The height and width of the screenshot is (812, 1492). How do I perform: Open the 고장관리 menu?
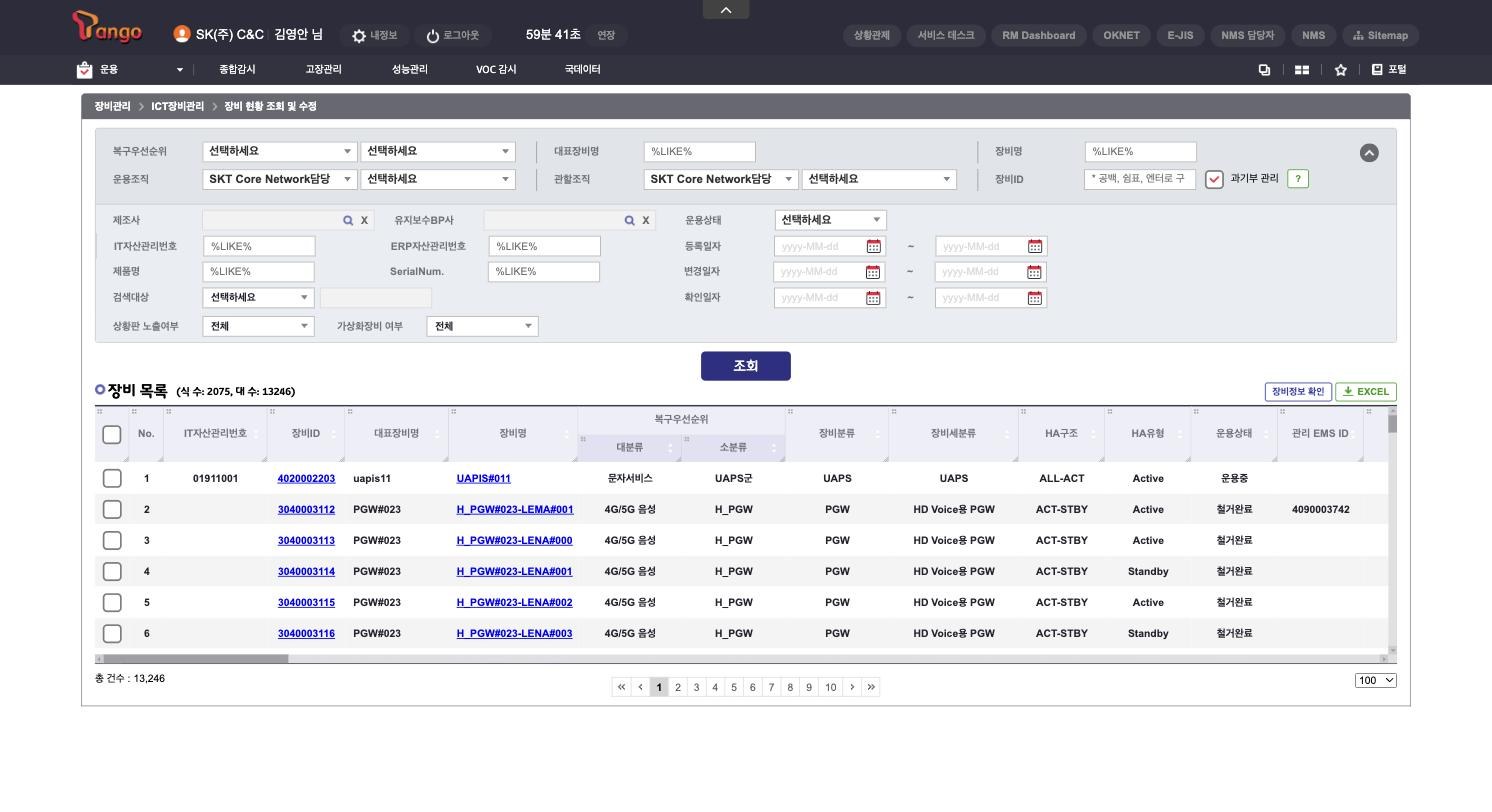323,70
